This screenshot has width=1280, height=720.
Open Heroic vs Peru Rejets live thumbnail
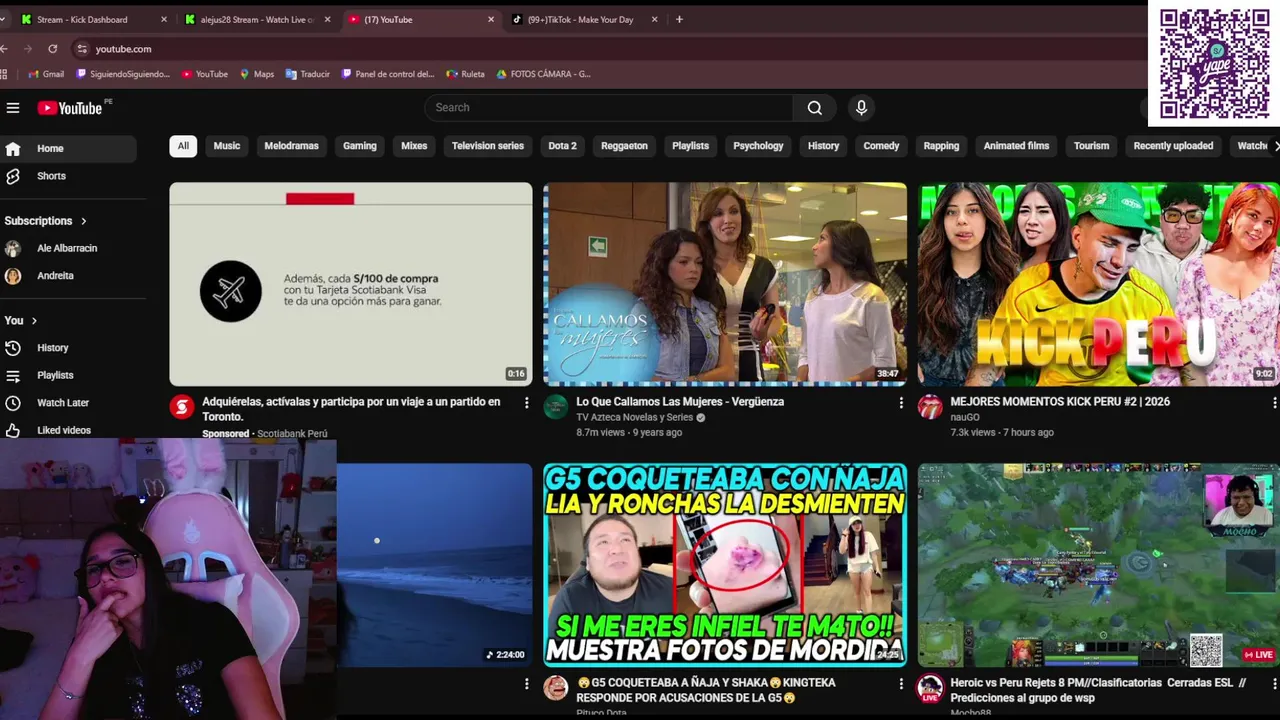pyautogui.click(x=1099, y=565)
